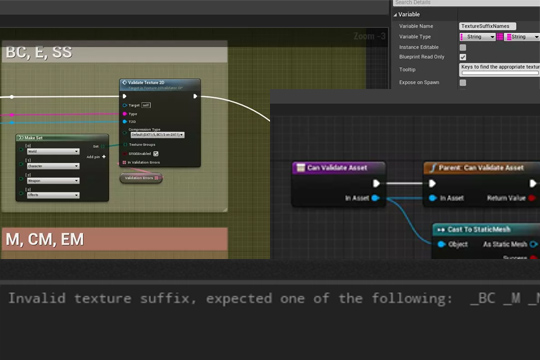The height and width of the screenshot is (360, 540).
Task: Select the Make Set node title
Action: (33, 138)
